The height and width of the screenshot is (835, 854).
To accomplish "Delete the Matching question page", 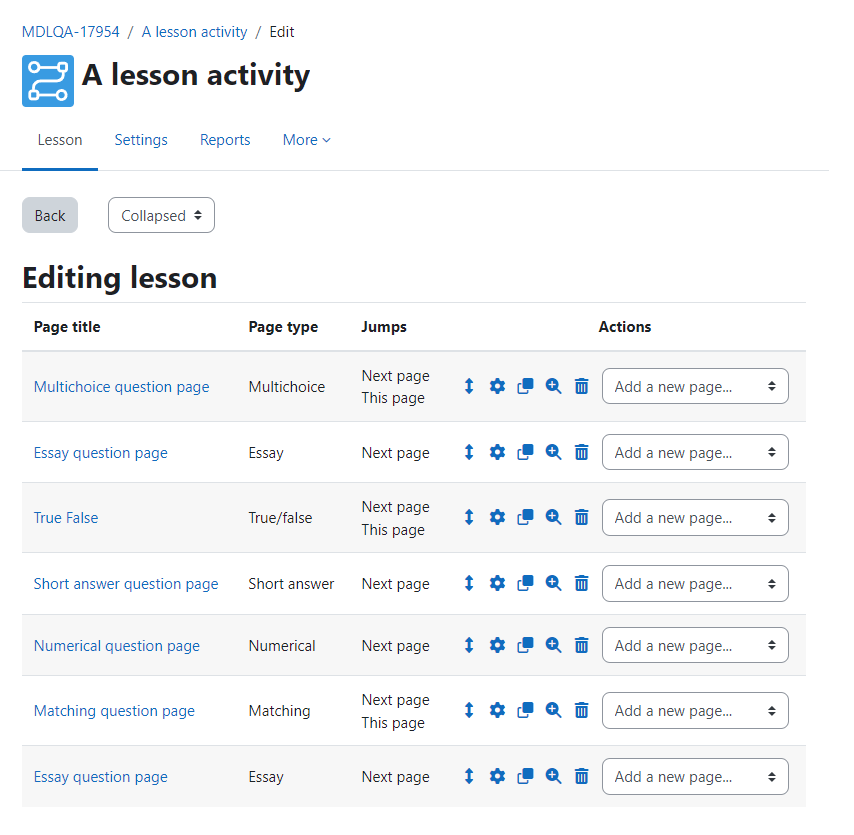I will (x=582, y=710).
